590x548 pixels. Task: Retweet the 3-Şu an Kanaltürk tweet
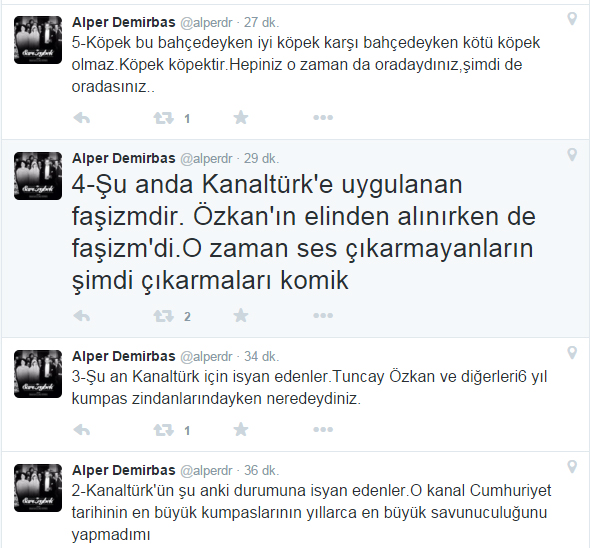point(164,430)
